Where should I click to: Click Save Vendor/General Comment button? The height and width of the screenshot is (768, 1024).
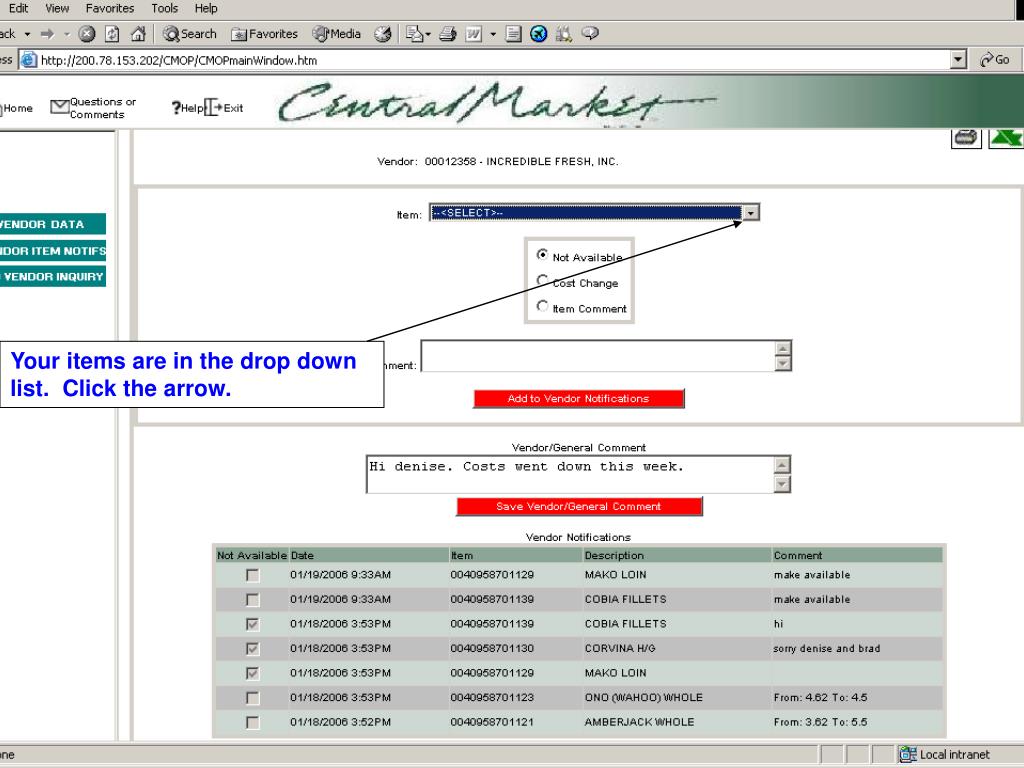578,506
